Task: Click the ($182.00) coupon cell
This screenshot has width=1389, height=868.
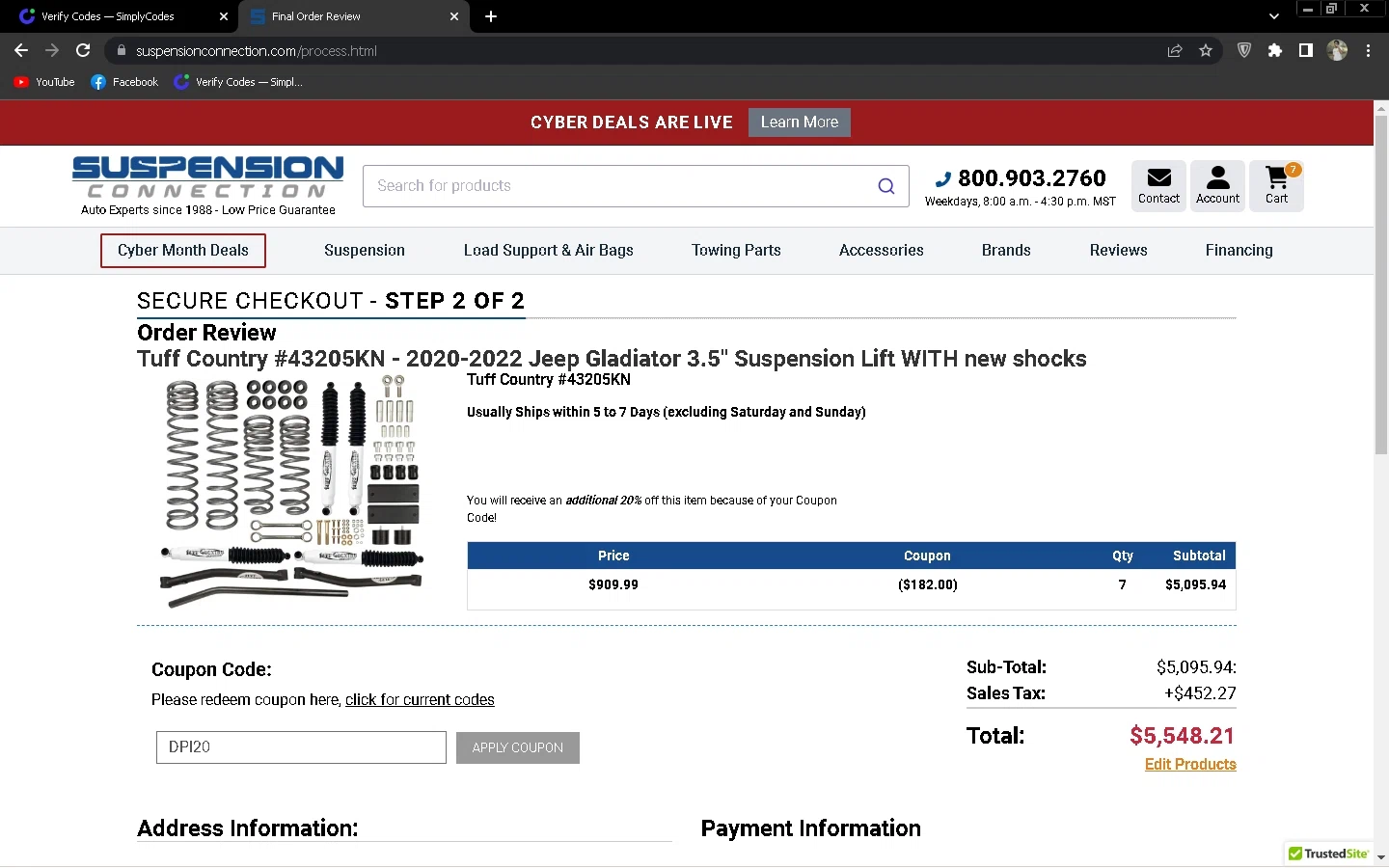Action: (x=928, y=584)
